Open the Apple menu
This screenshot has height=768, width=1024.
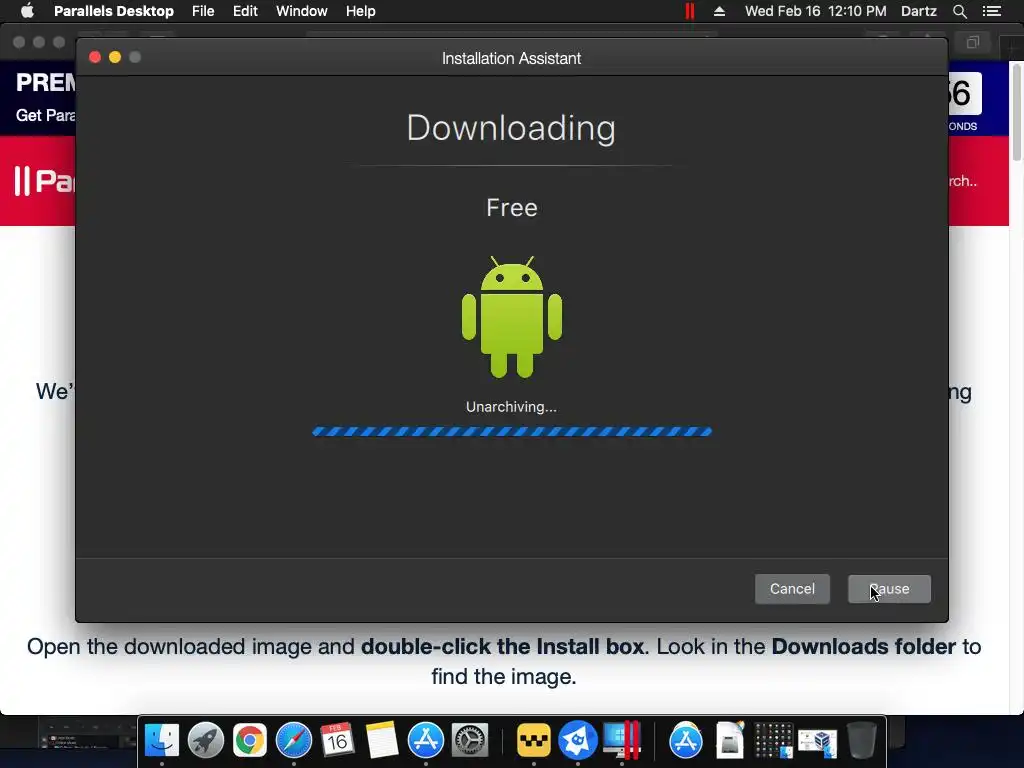click(27, 11)
